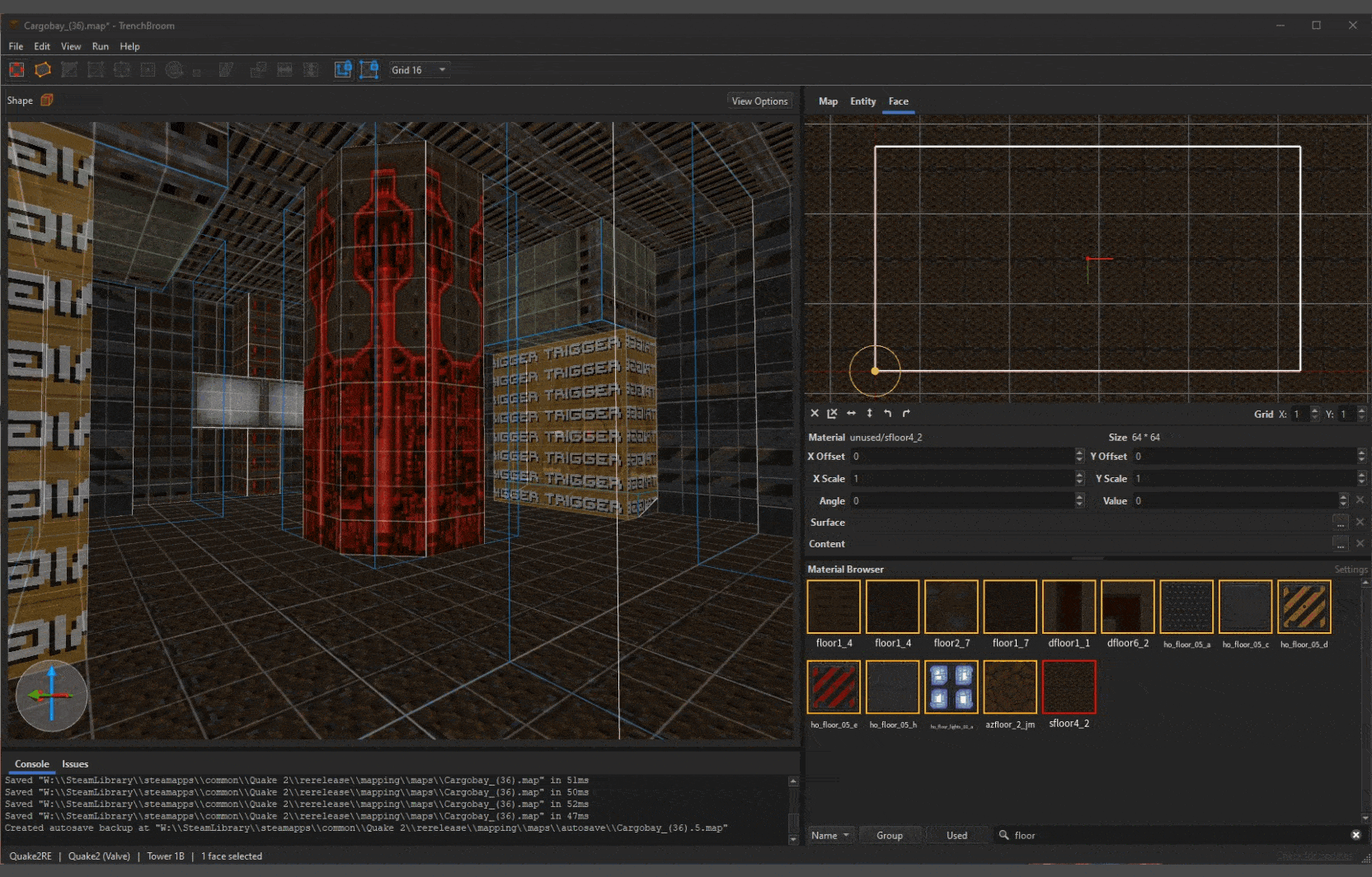Open the File menu
The image size is (1372, 877).
(x=16, y=47)
